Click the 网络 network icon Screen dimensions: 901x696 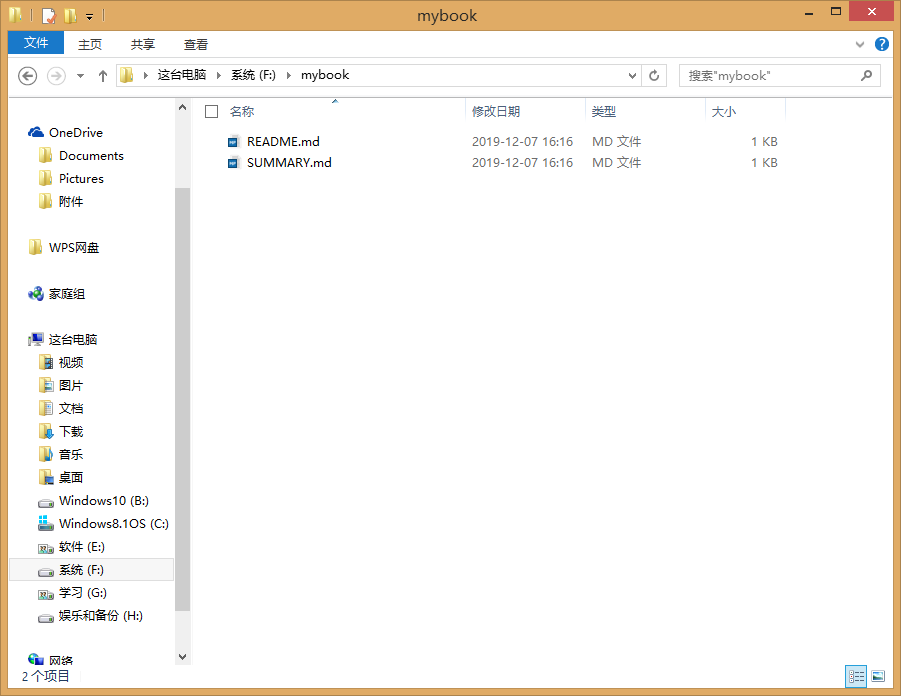pos(36,659)
